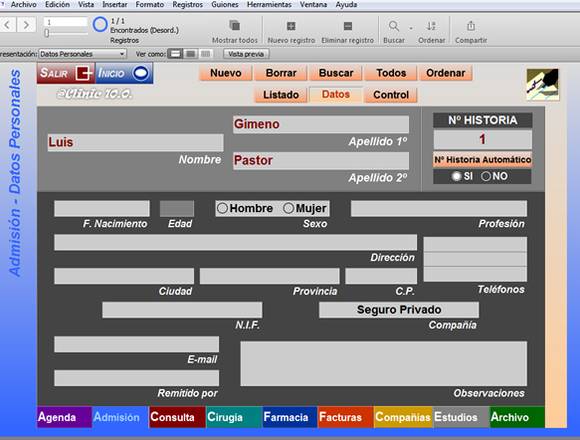Select Mujer radio option
The height and width of the screenshot is (440, 580).
click(288, 208)
